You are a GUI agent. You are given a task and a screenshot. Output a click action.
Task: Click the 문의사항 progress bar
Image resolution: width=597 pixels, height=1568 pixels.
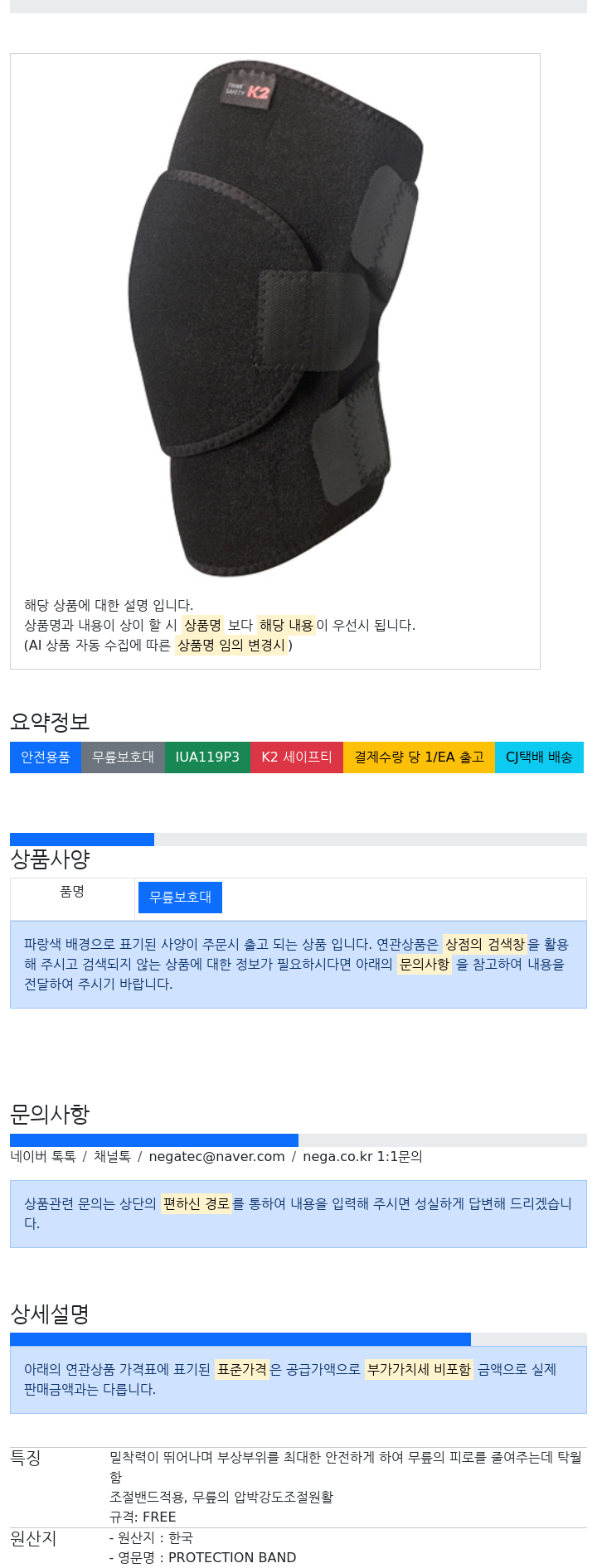click(x=298, y=1140)
